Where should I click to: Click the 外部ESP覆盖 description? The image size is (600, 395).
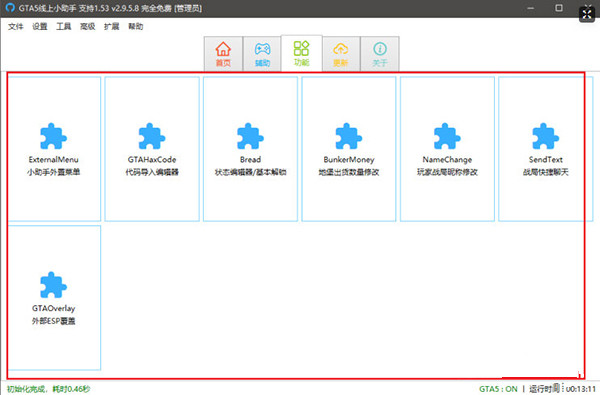click(54, 321)
